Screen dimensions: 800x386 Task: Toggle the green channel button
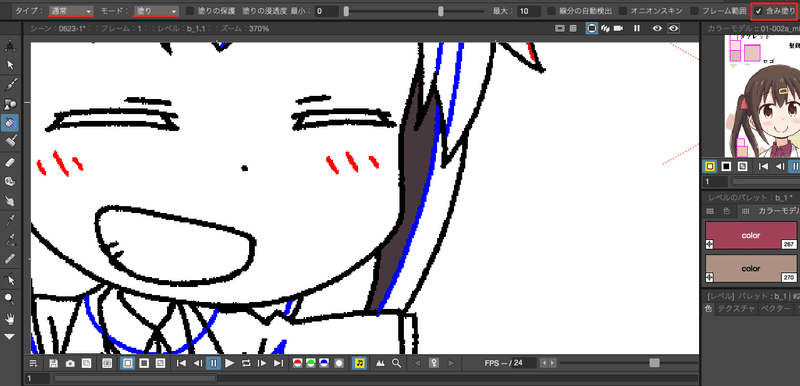[x=311, y=363]
